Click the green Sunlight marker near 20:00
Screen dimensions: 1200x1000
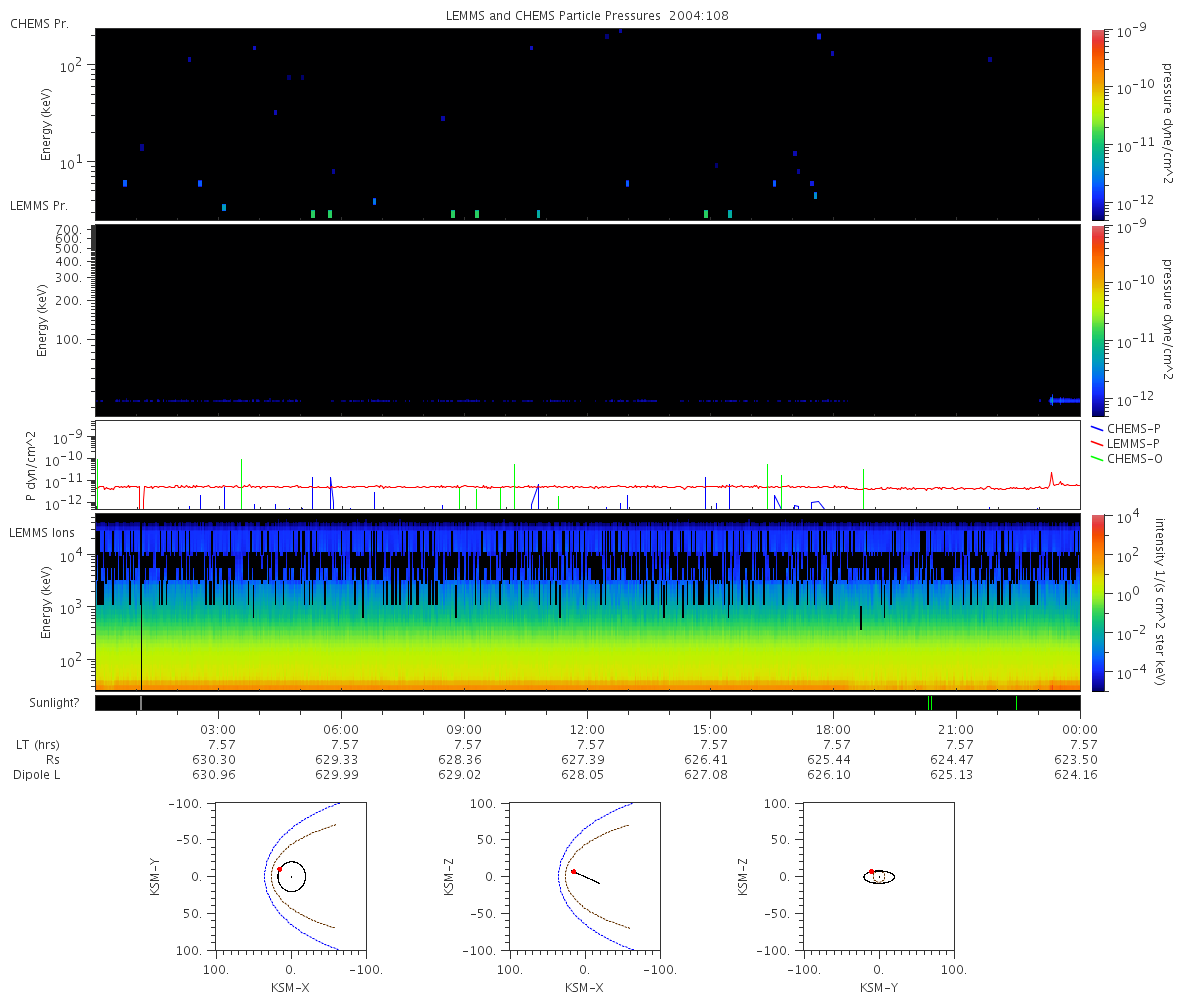tap(930, 703)
